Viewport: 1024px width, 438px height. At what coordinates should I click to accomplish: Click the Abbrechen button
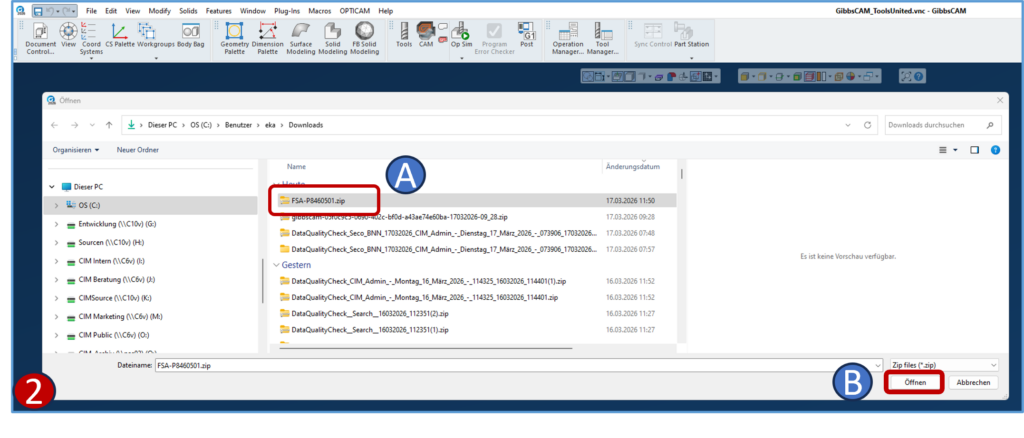pos(973,383)
